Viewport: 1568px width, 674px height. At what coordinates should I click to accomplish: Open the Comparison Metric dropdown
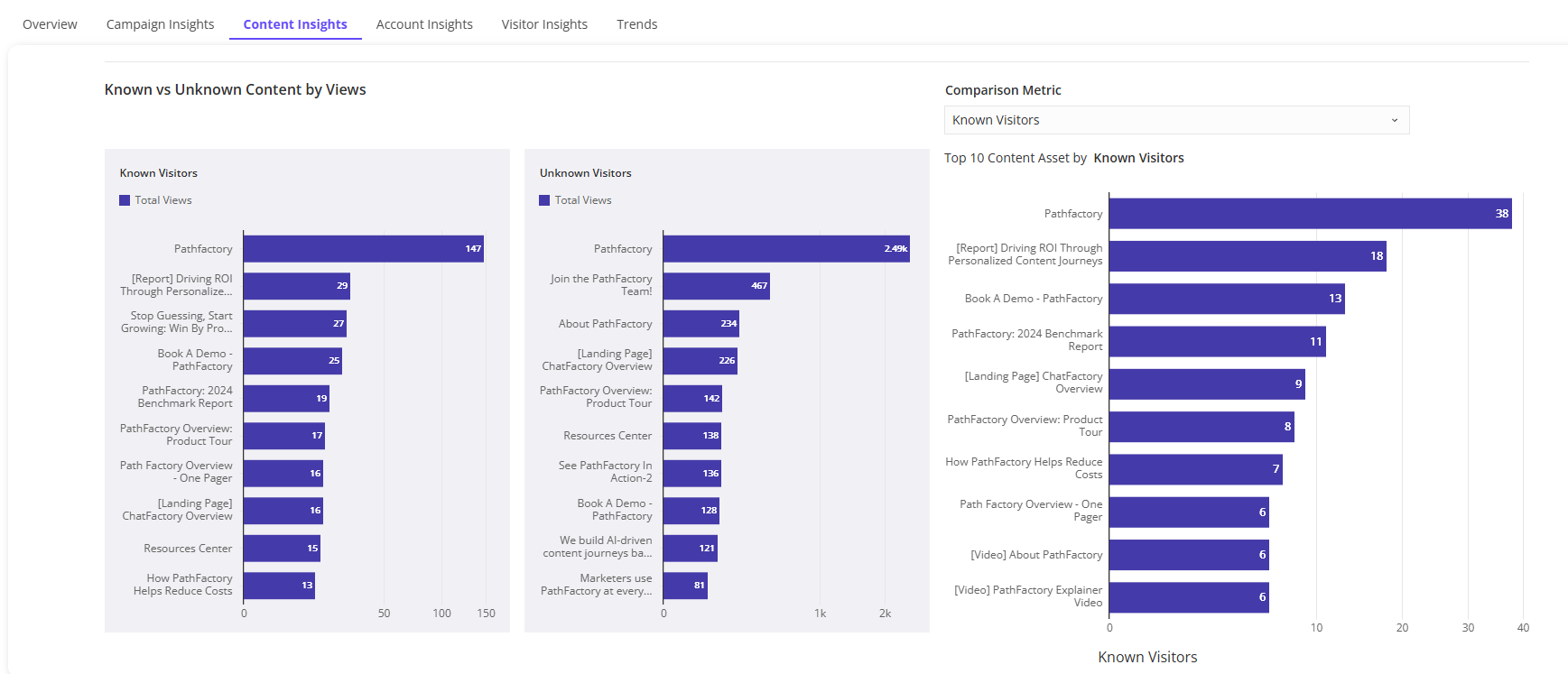point(1176,120)
